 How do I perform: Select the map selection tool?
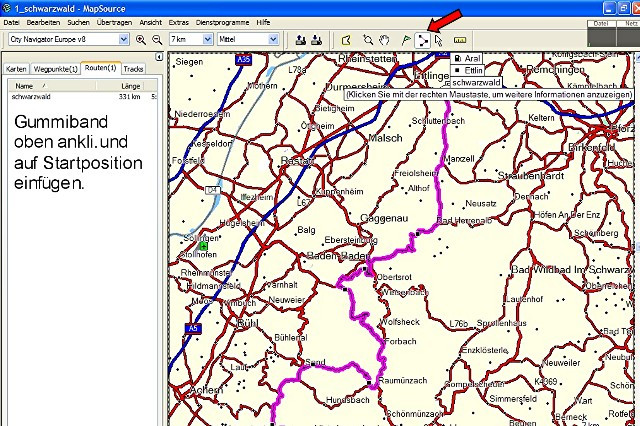click(x=346, y=39)
